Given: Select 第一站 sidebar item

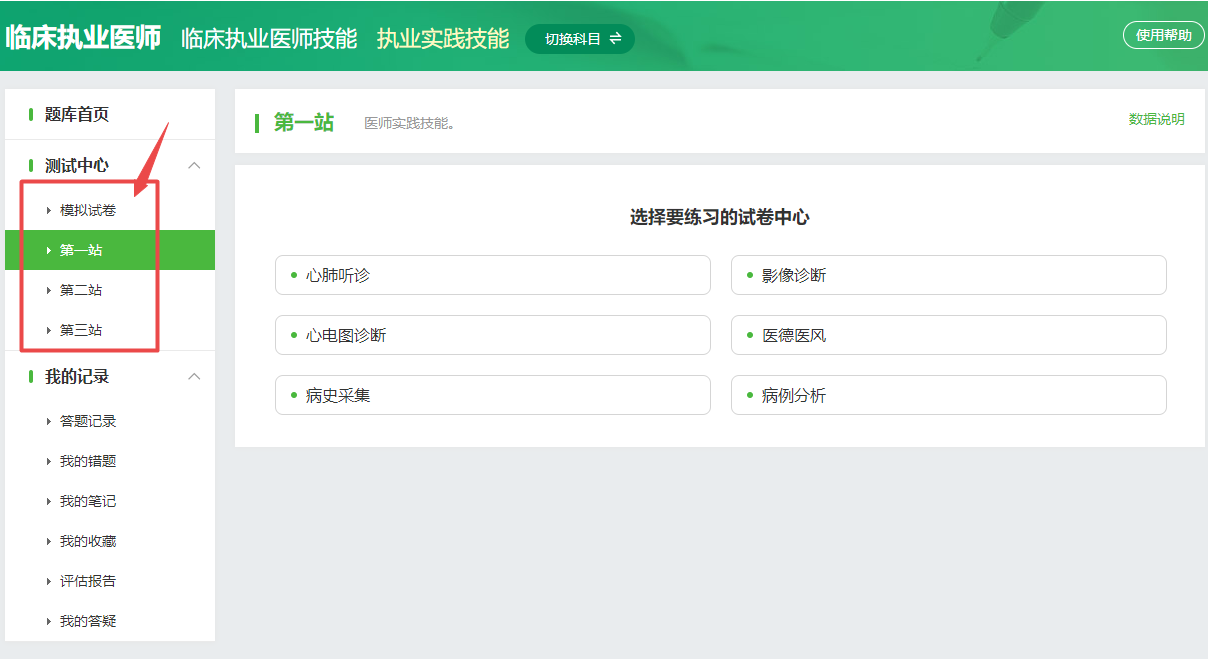Looking at the screenshot, I should point(81,250).
